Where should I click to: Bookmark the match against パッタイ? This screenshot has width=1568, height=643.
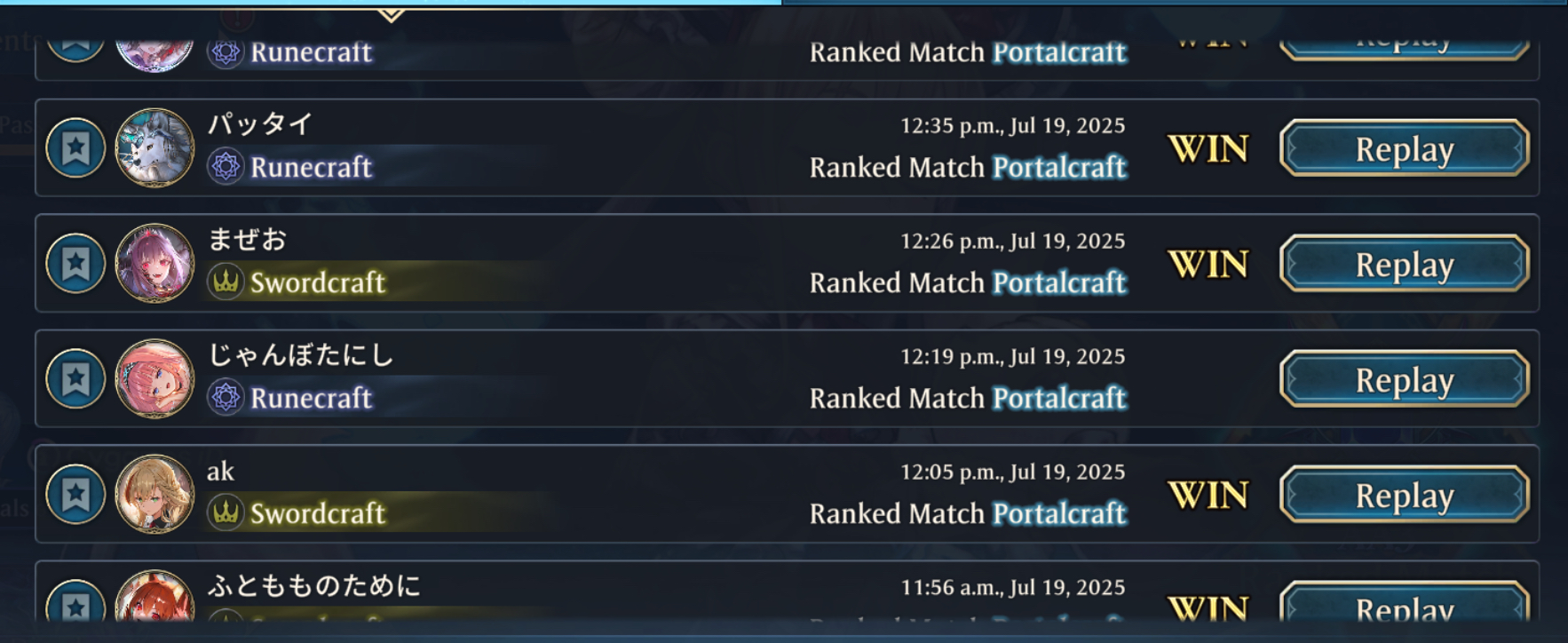click(x=75, y=147)
